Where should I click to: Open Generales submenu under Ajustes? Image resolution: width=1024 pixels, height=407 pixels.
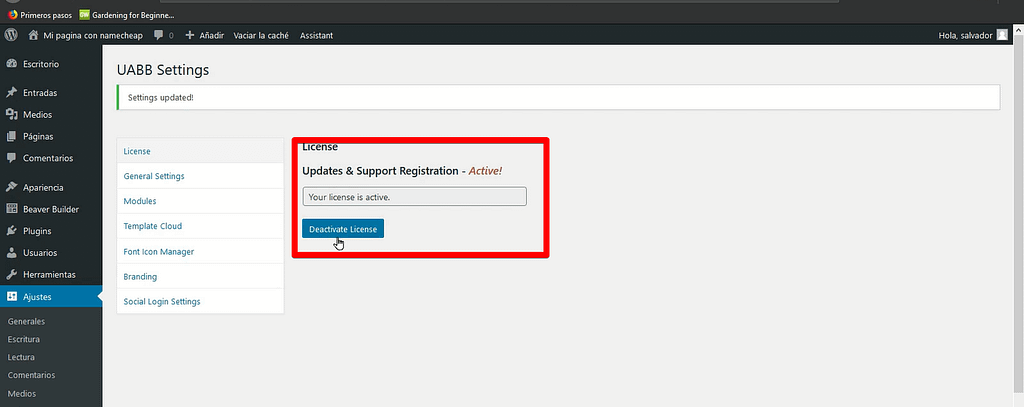point(26,321)
